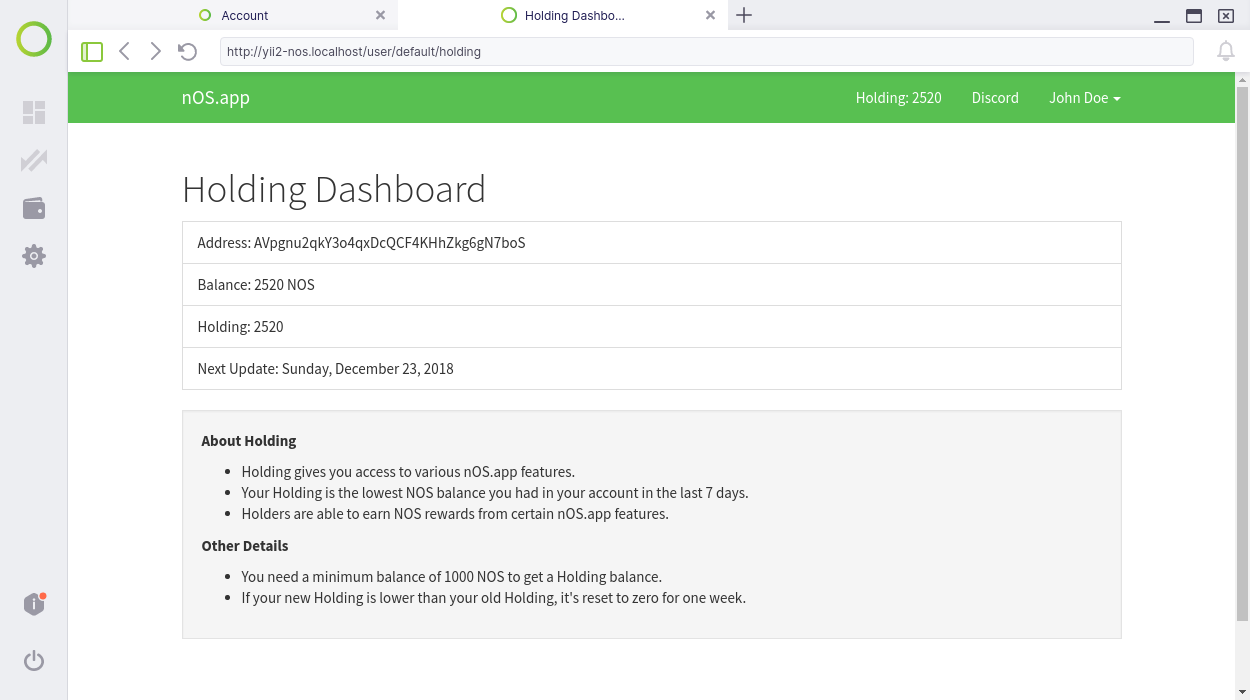Click bullet about Holding reset to zero

click(494, 598)
